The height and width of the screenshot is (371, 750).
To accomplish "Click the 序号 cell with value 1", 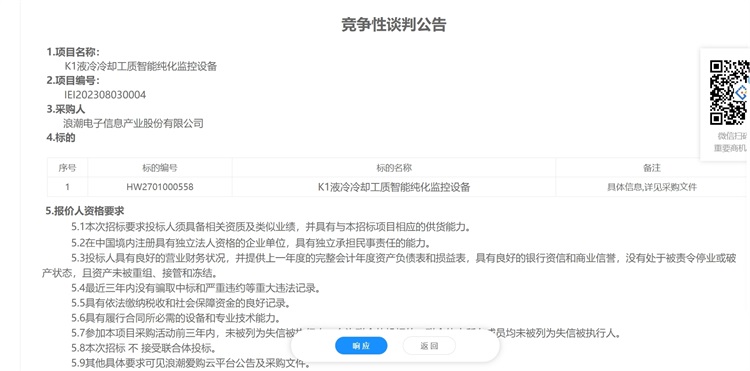I will point(67,187).
